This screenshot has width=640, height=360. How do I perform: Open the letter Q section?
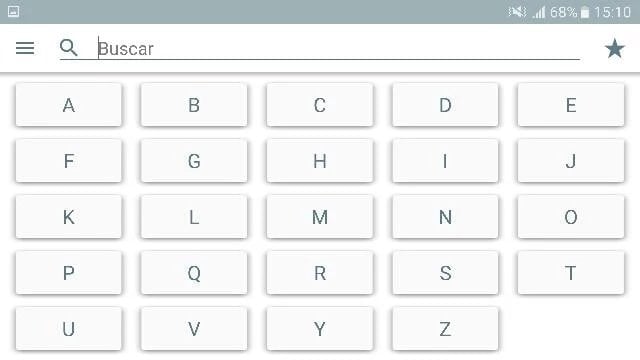pos(194,273)
